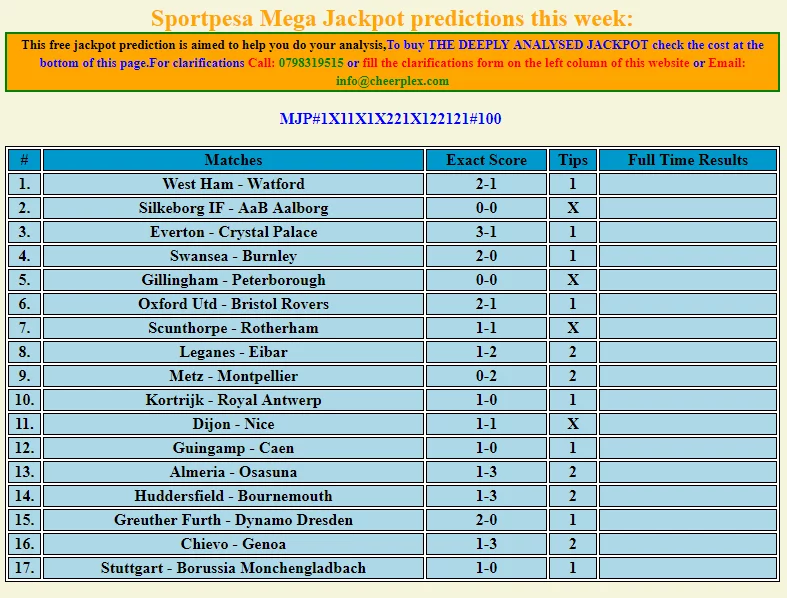Click the exact score for Stuttgart row
The width and height of the screenshot is (787, 598).
[486, 568]
